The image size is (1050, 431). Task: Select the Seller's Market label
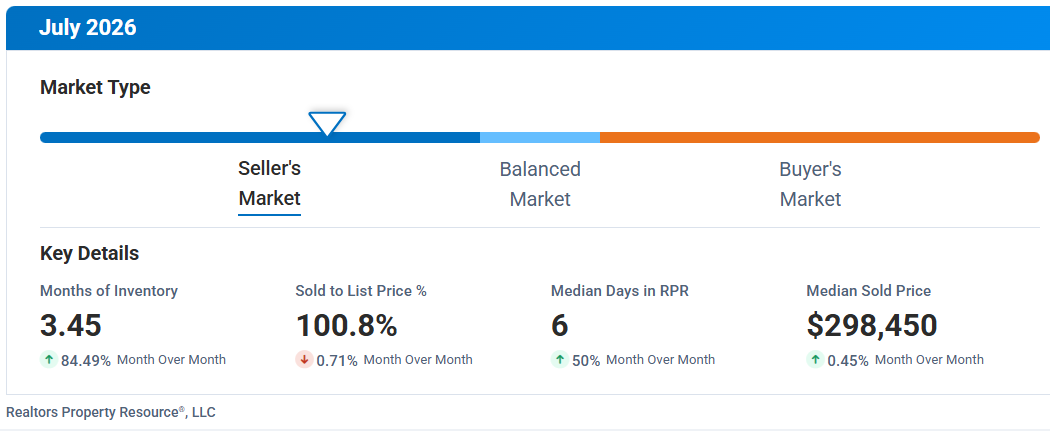coord(269,184)
